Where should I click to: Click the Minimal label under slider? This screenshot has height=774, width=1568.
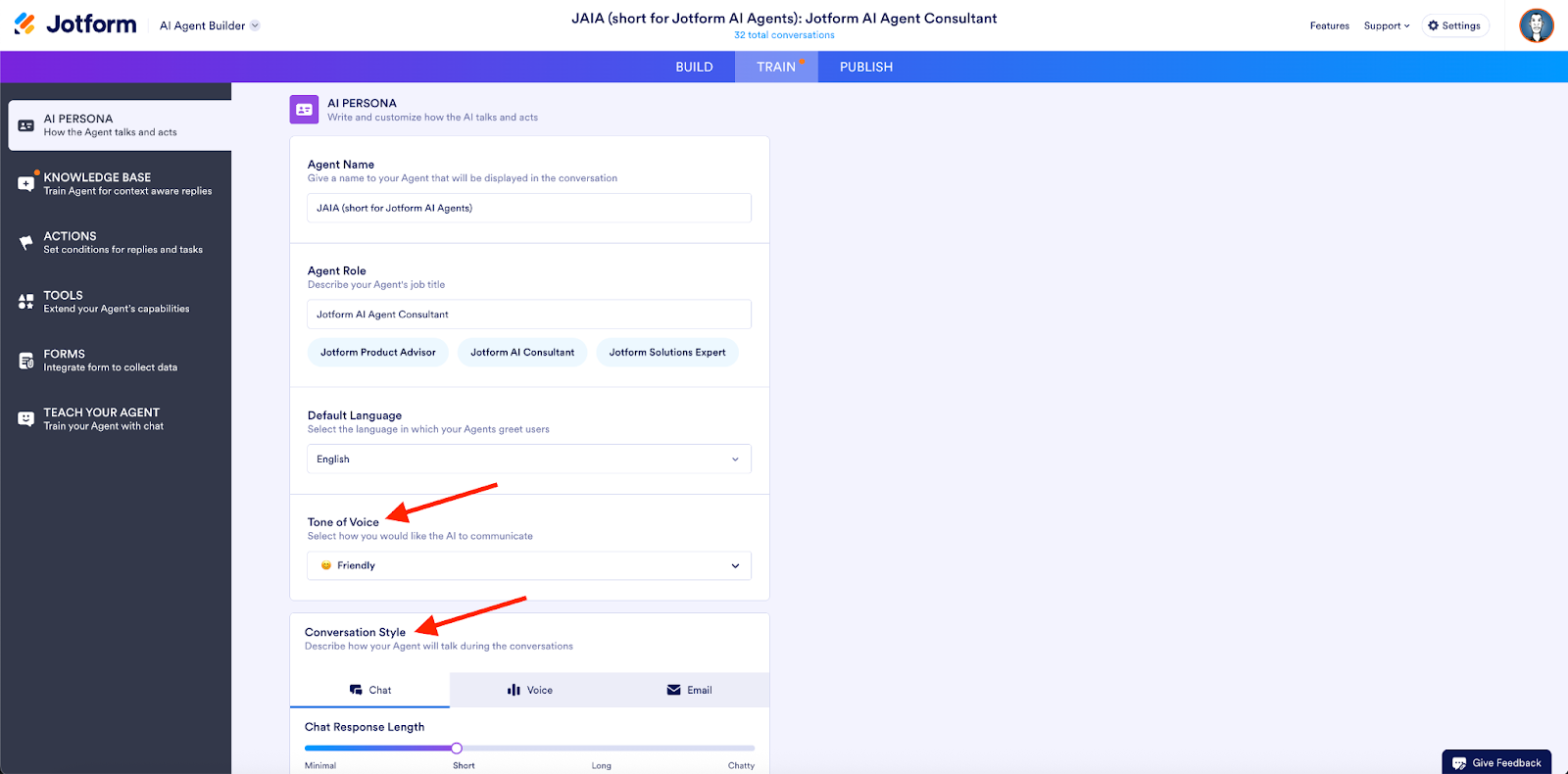tap(320, 766)
